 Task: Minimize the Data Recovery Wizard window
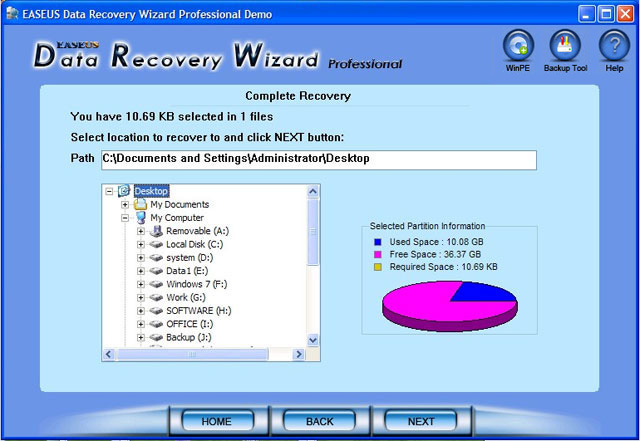[x=587, y=14]
